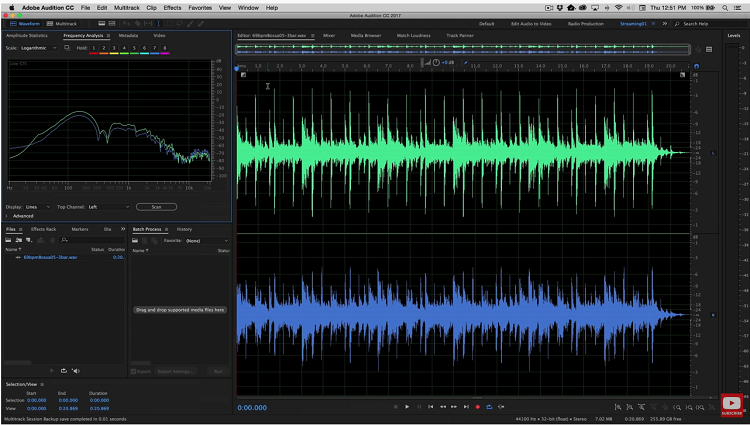Show the Spectral Frequency Display
Screen dimensions: 750x425
pos(102,23)
